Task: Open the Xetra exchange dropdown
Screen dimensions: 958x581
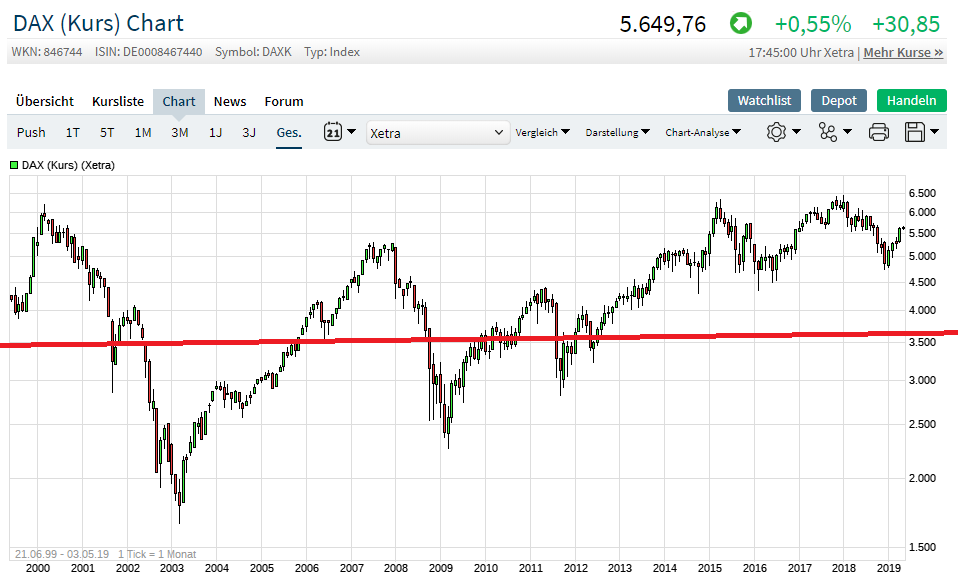Action: click(438, 132)
